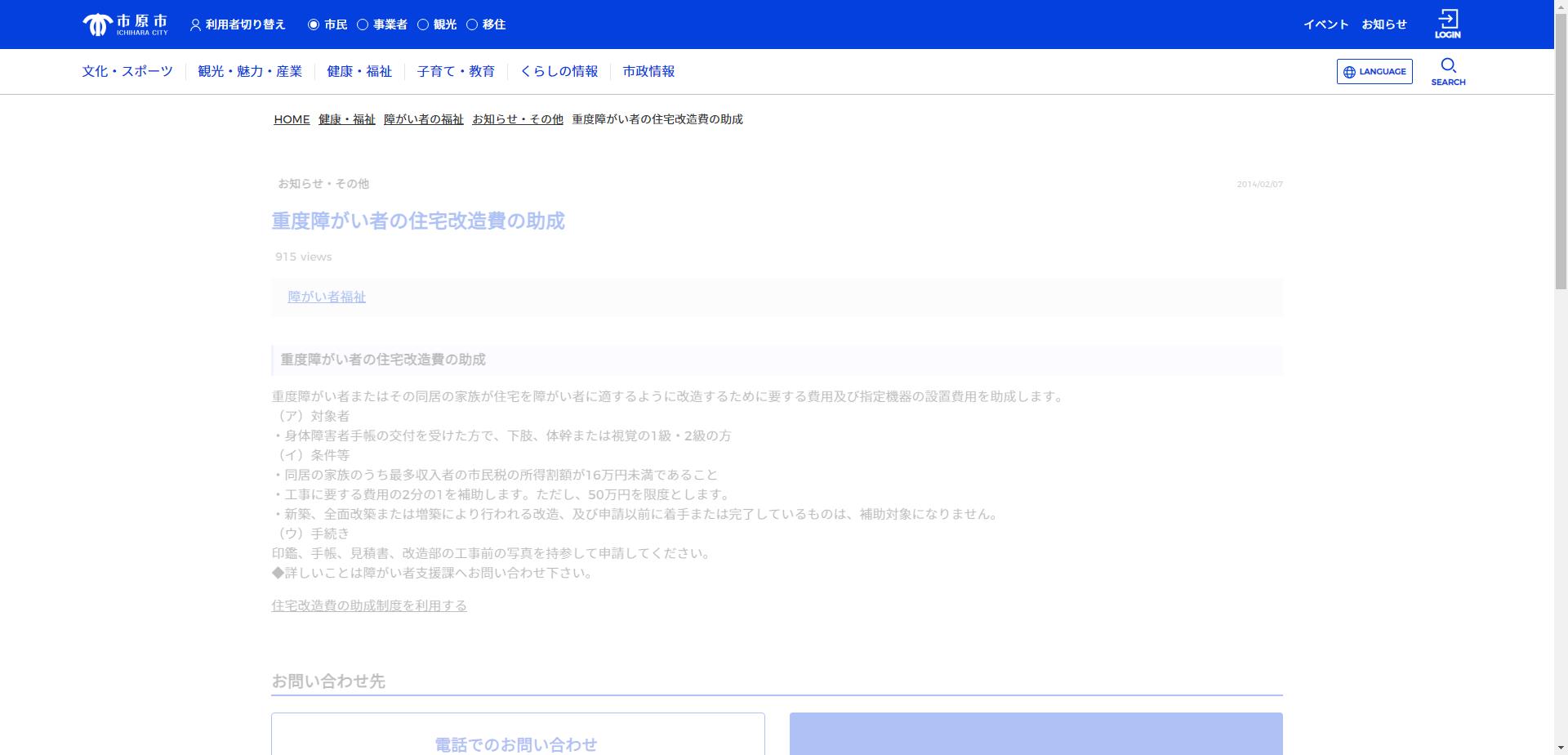
Task: Select the 市民 radio button
Action: click(x=314, y=25)
